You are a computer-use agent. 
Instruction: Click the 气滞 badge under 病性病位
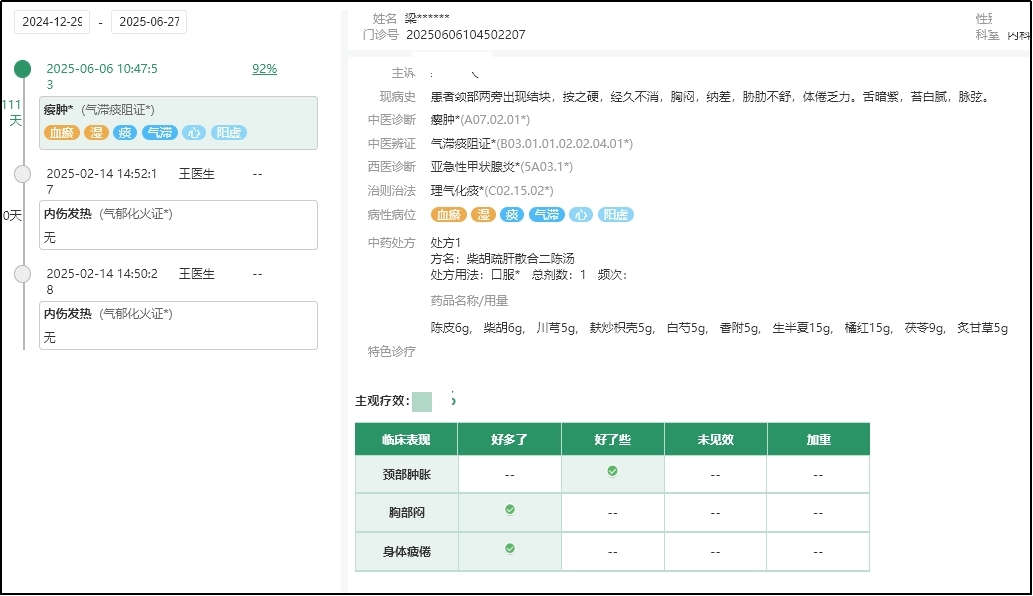[x=545, y=214]
